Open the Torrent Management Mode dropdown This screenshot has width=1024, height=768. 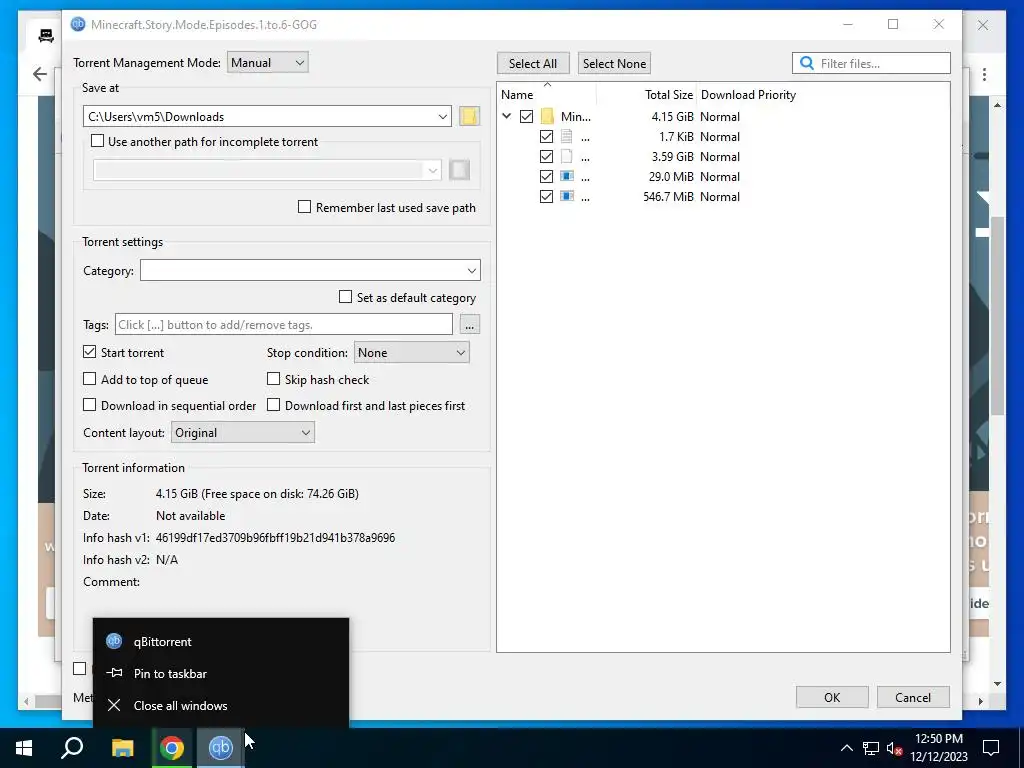click(268, 63)
